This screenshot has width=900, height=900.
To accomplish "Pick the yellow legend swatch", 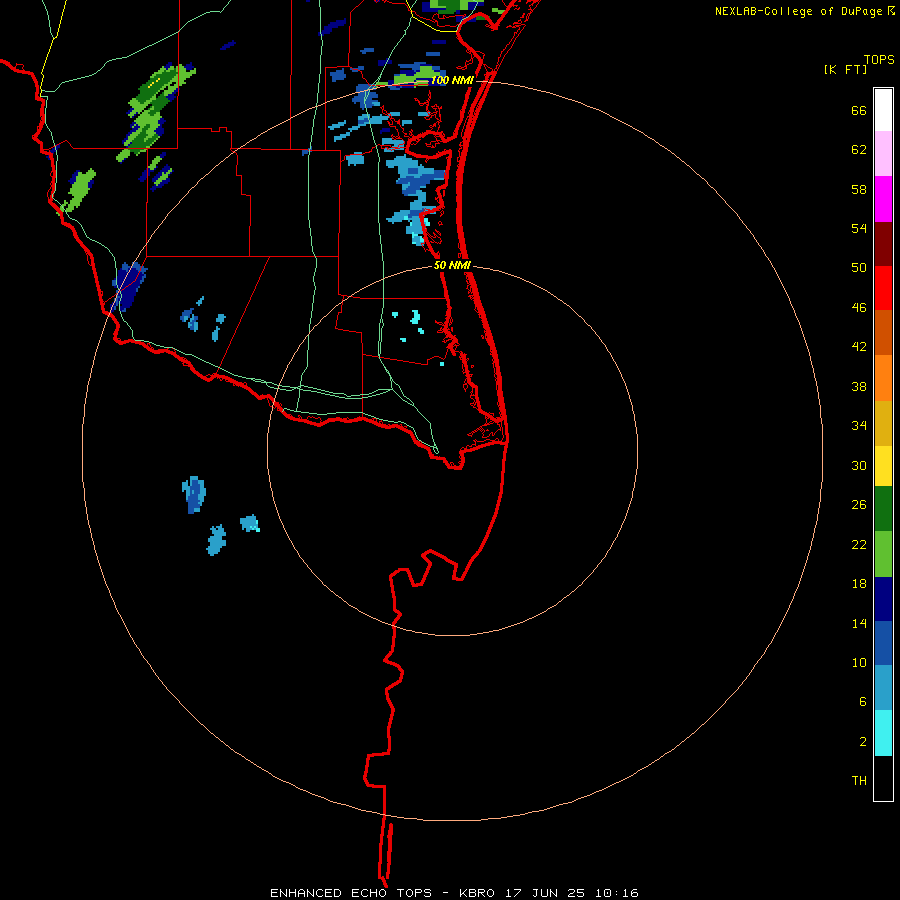I will pos(883,466).
